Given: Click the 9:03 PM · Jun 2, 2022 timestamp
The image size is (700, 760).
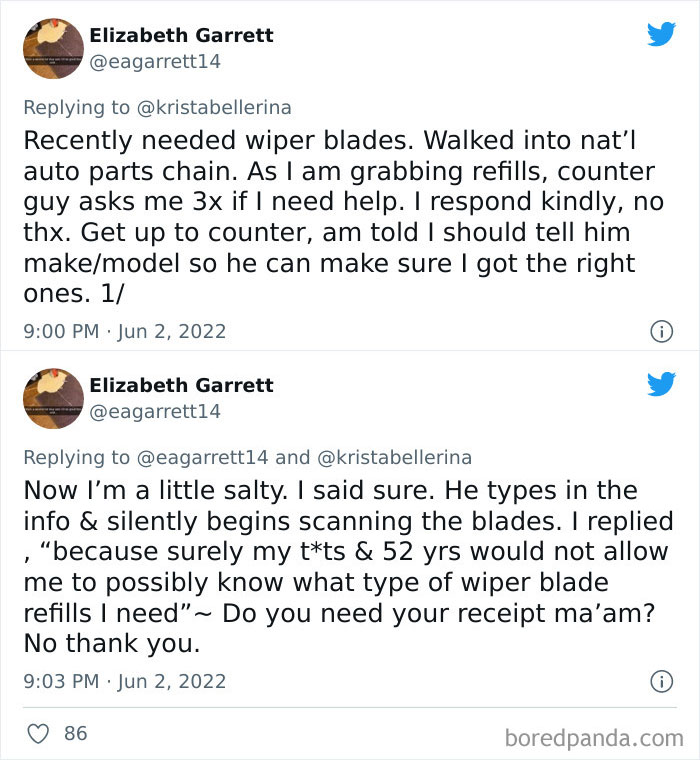Looking at the screenshot, I should tap(124, 682).
